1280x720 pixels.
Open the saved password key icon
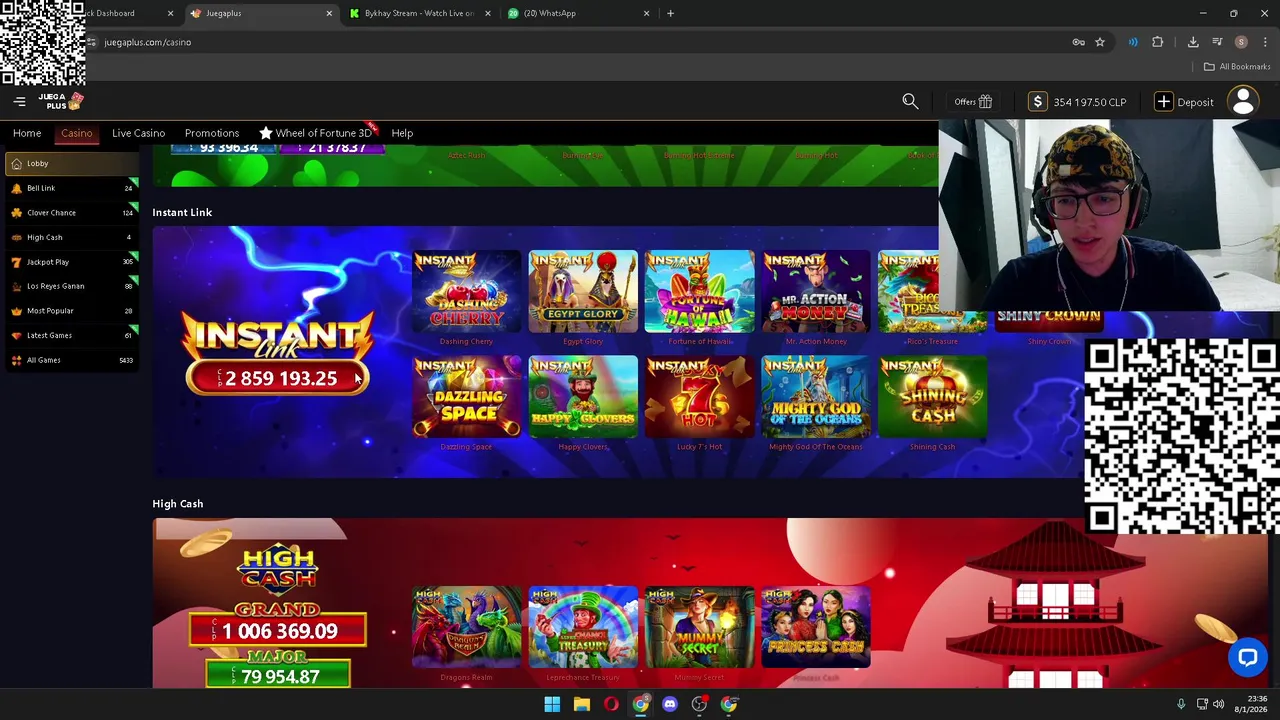[x=1078, y=42]
